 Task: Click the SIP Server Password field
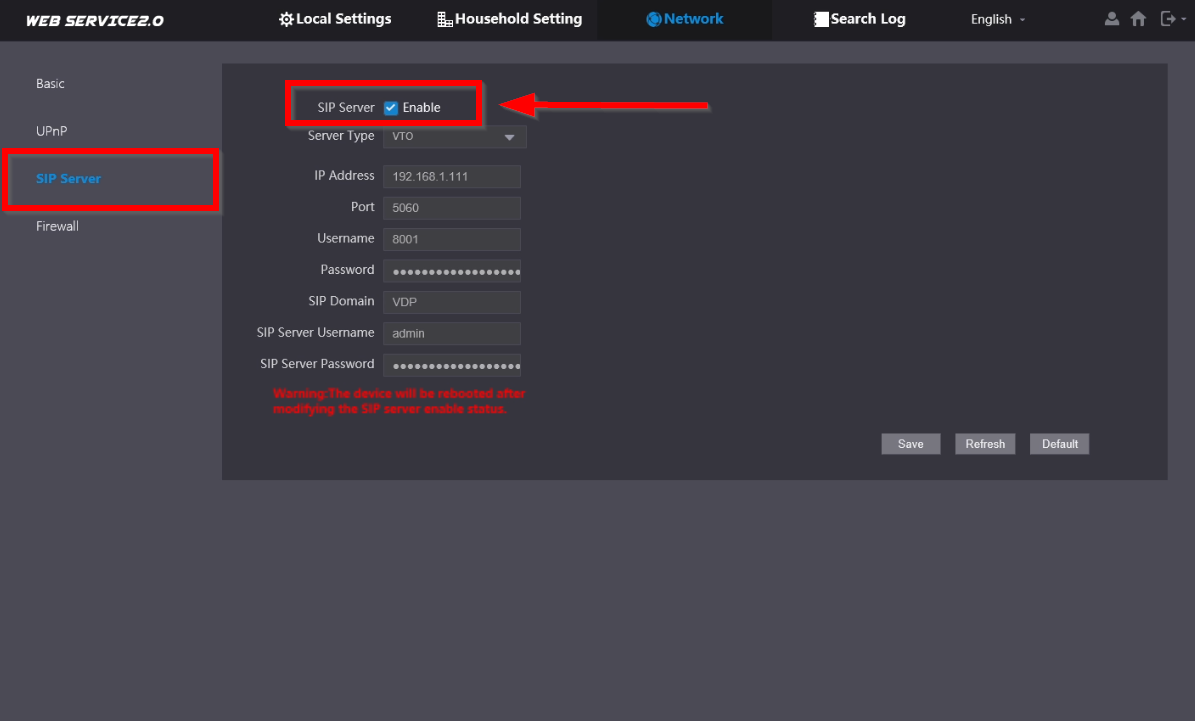[x=452, y=365]
